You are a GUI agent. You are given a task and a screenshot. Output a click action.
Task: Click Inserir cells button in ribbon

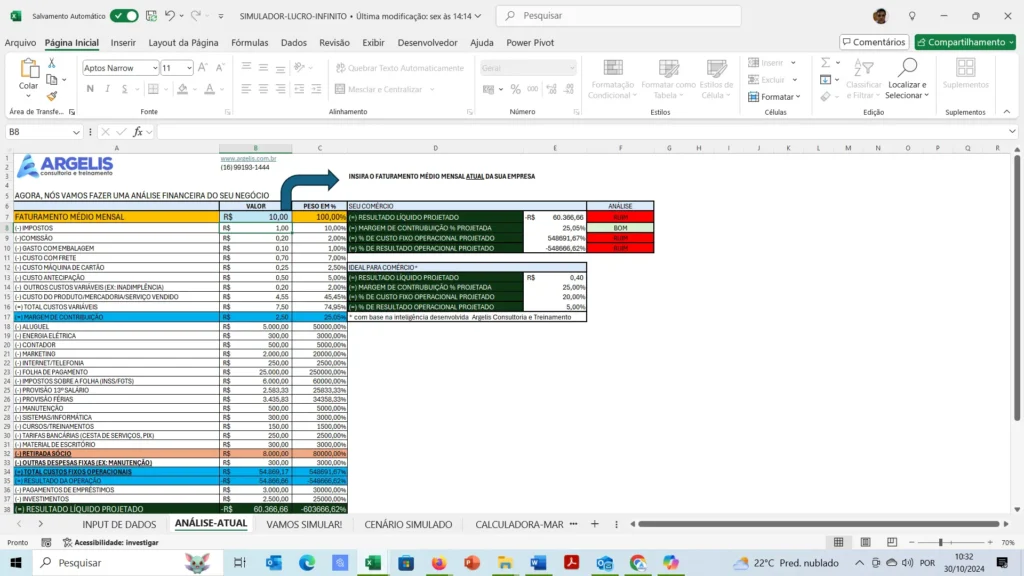click(765, 63)
